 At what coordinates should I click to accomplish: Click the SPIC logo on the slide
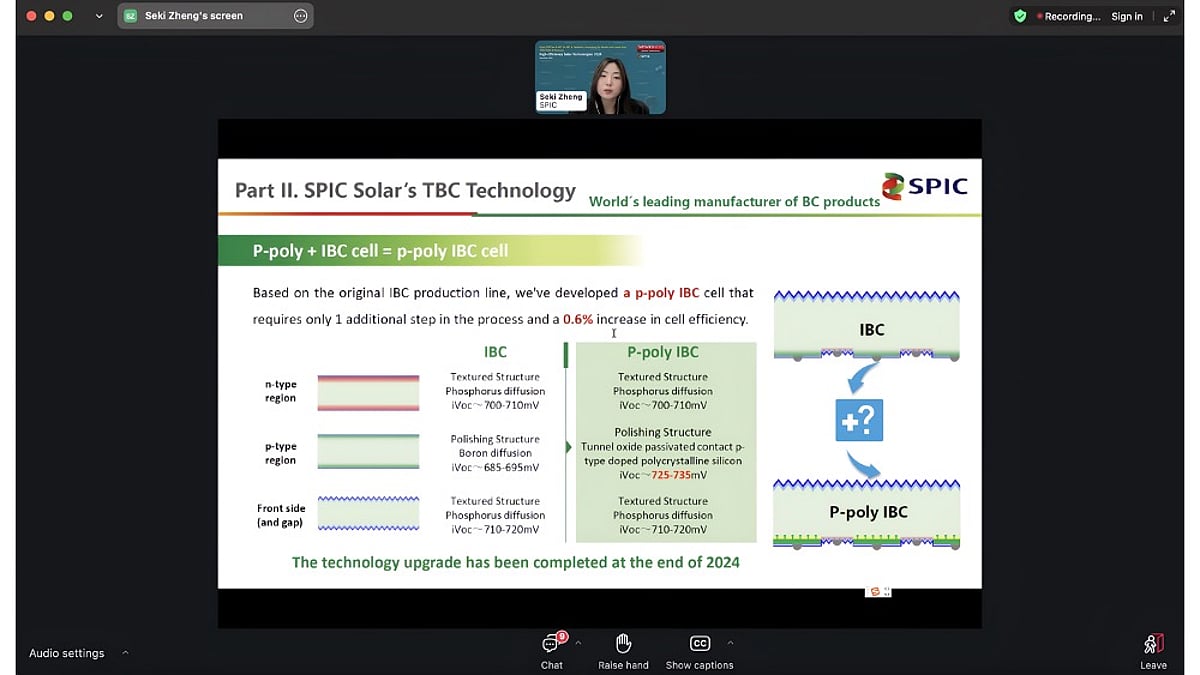[x=925, y=186]
